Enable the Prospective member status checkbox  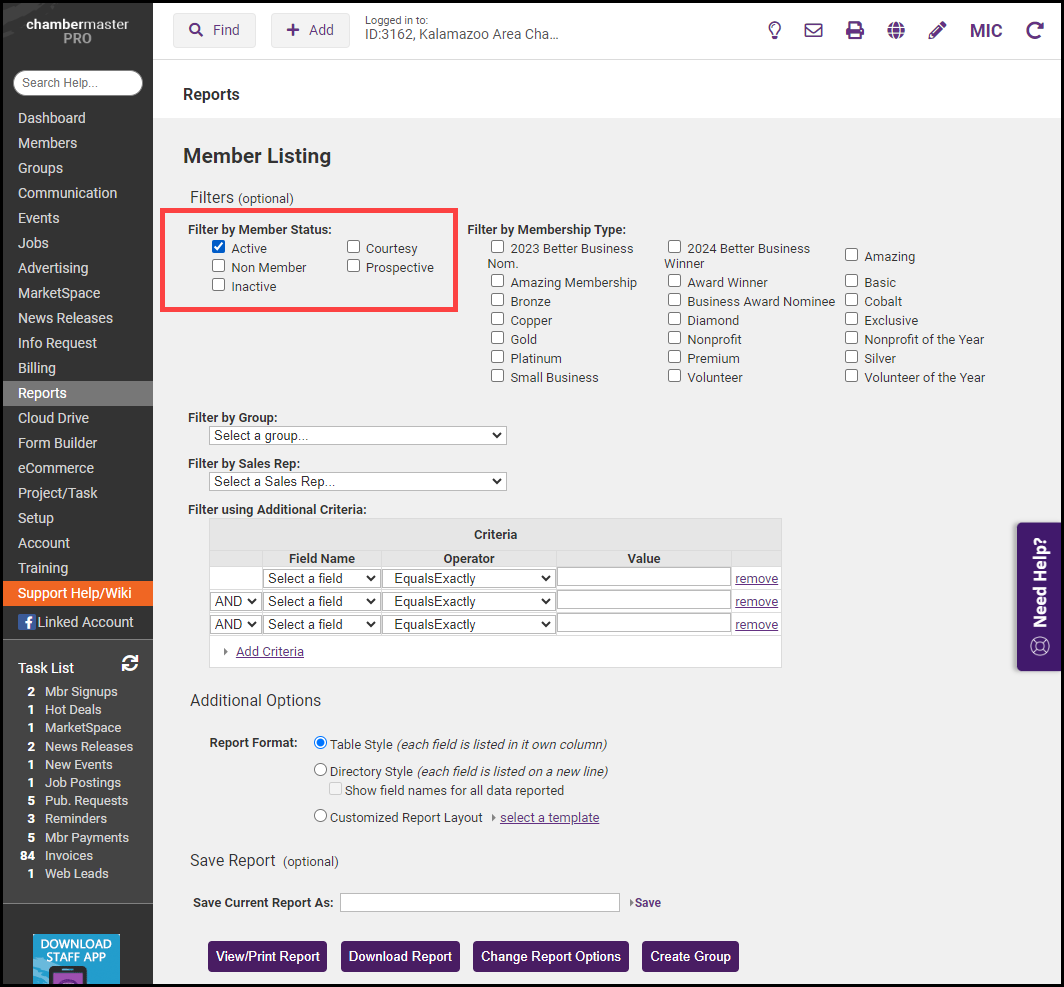354,266
